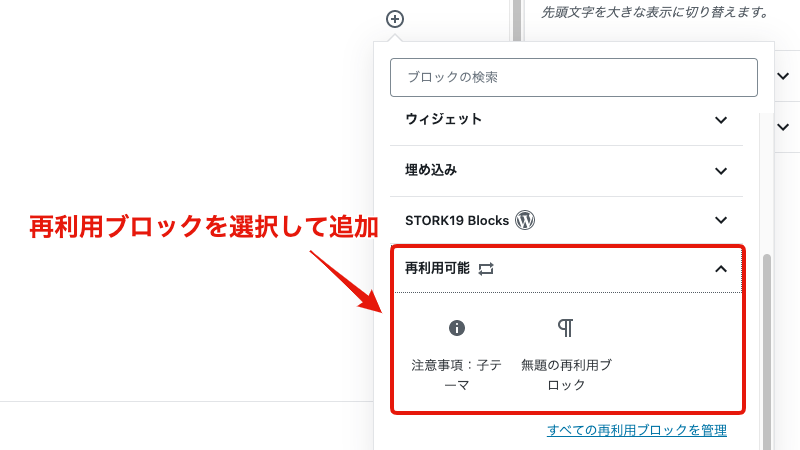Click the reusable loop icon beside 再利用可能
The height and width of the screenshot is (450, 800).
pos(486,269)
